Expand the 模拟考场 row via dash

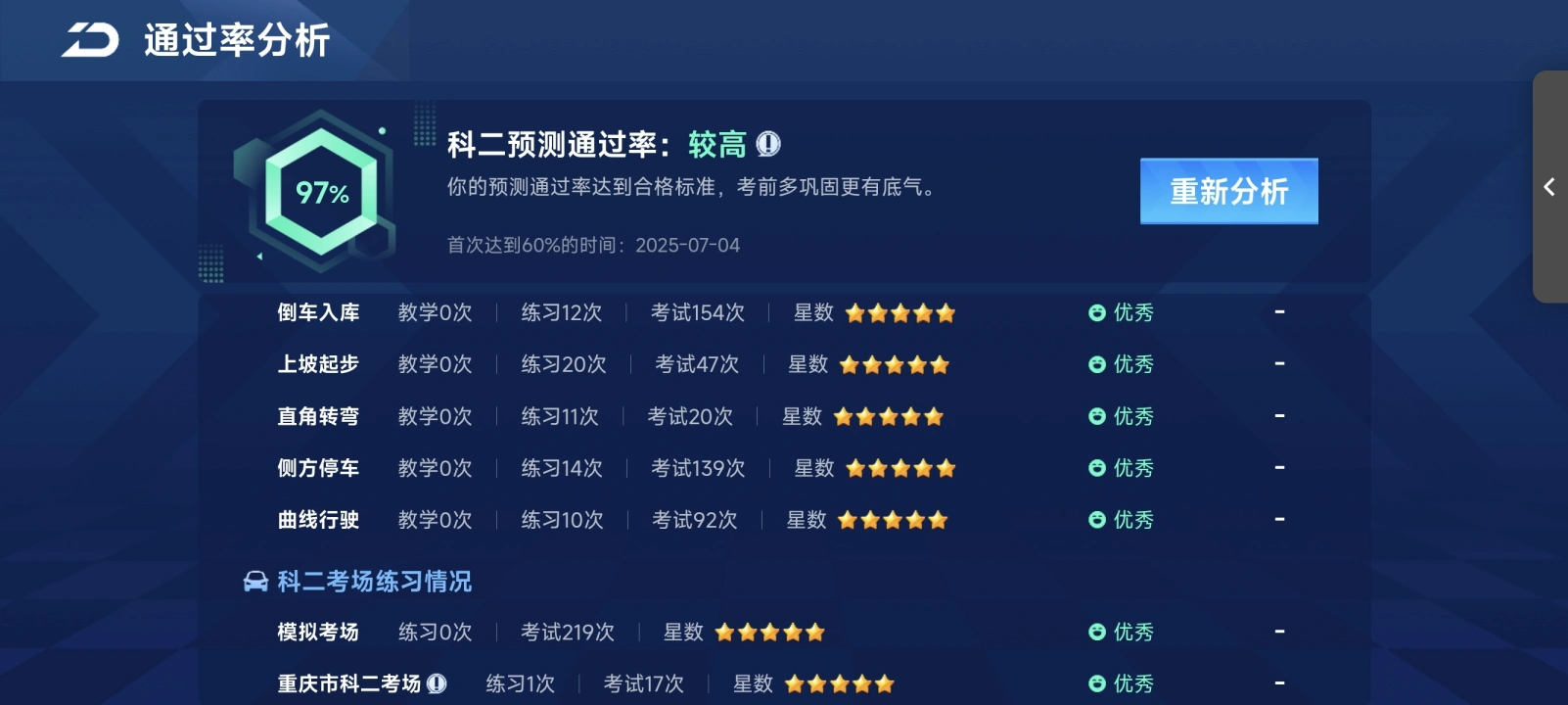click(1279, 632)
